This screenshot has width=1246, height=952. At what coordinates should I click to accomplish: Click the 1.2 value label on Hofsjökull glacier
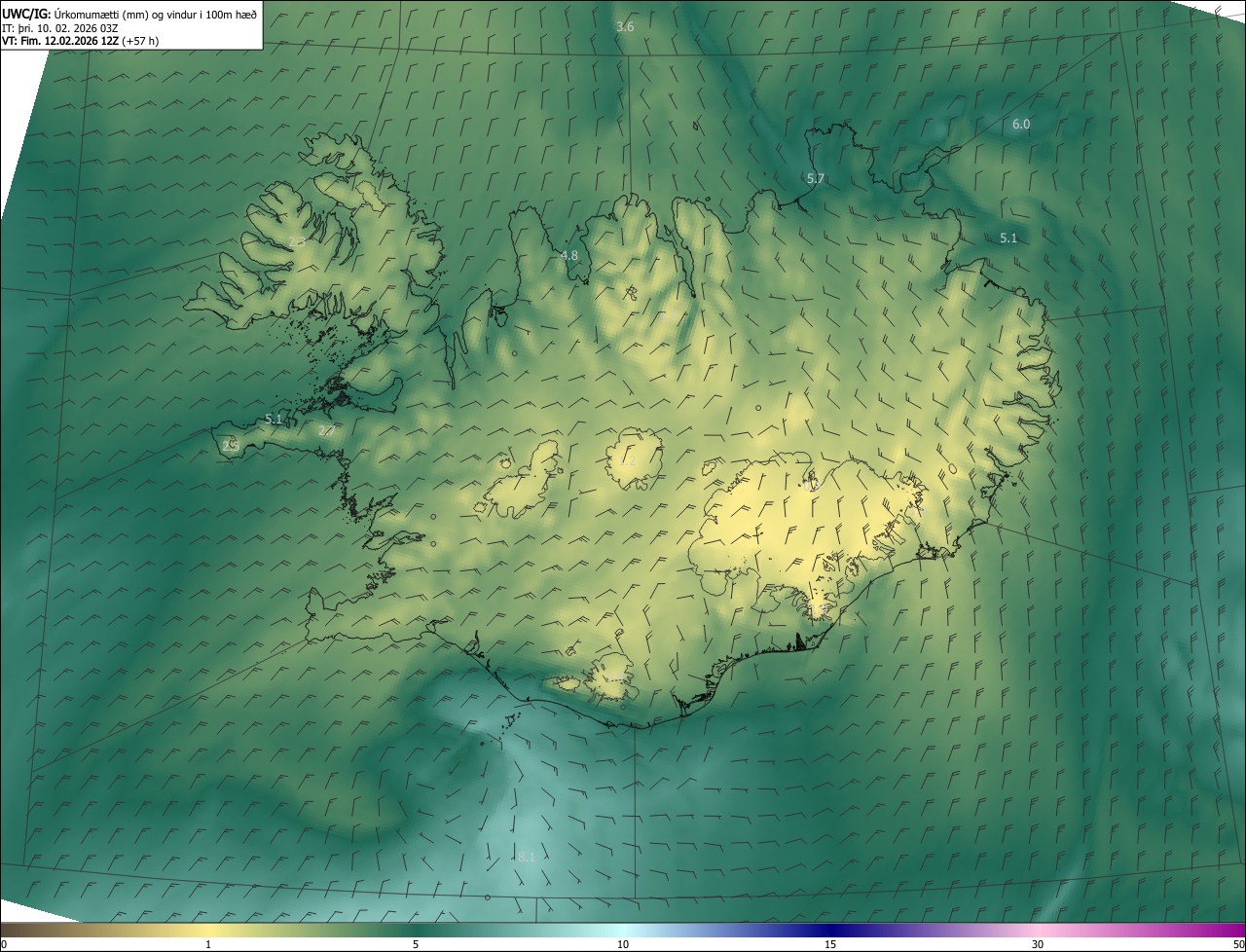(628, 460)
